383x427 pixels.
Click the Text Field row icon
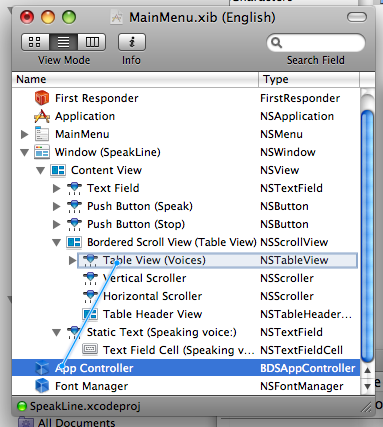tap(74, 188)
